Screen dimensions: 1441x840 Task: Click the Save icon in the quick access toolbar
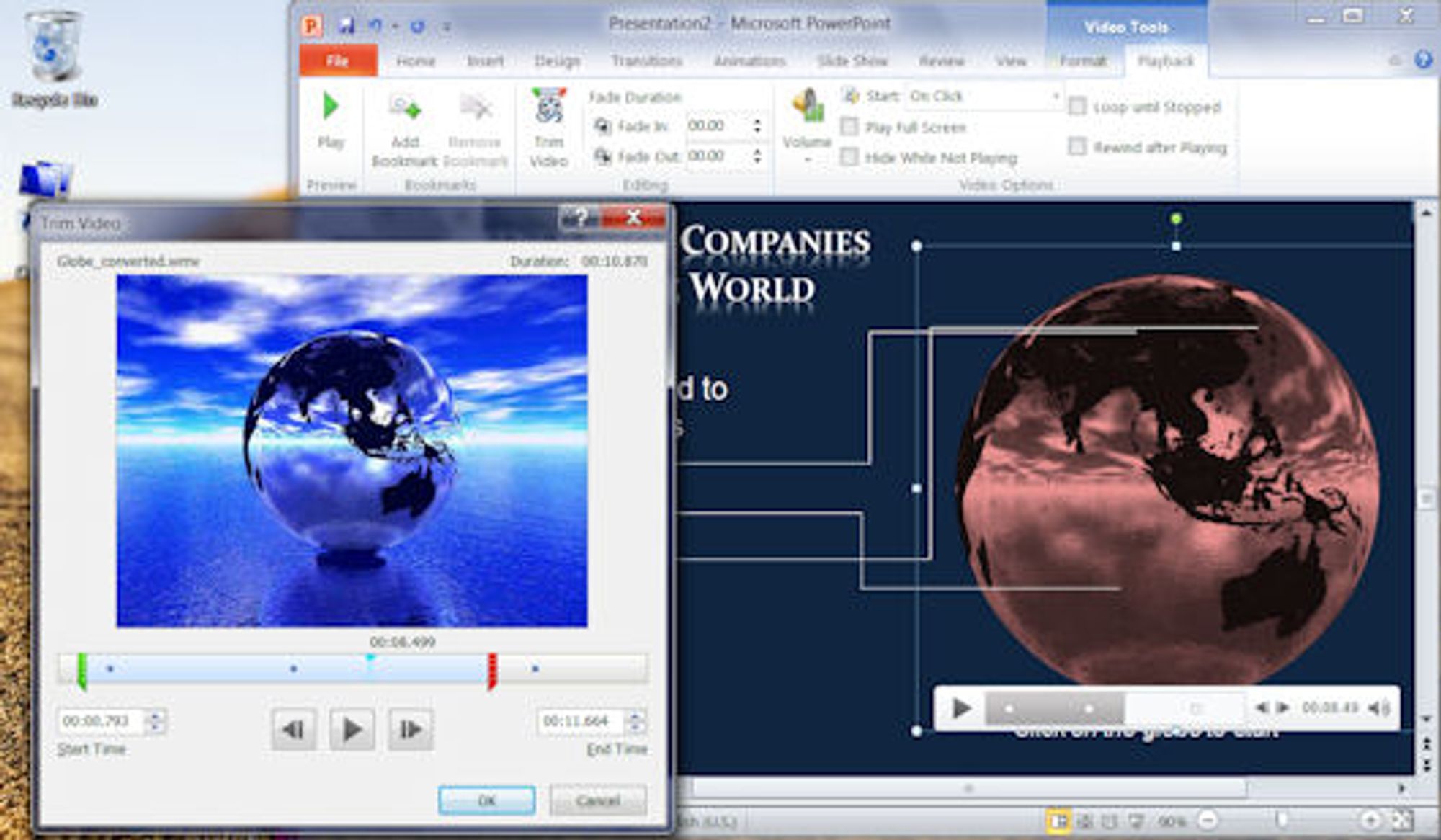(x=347, y=26)
